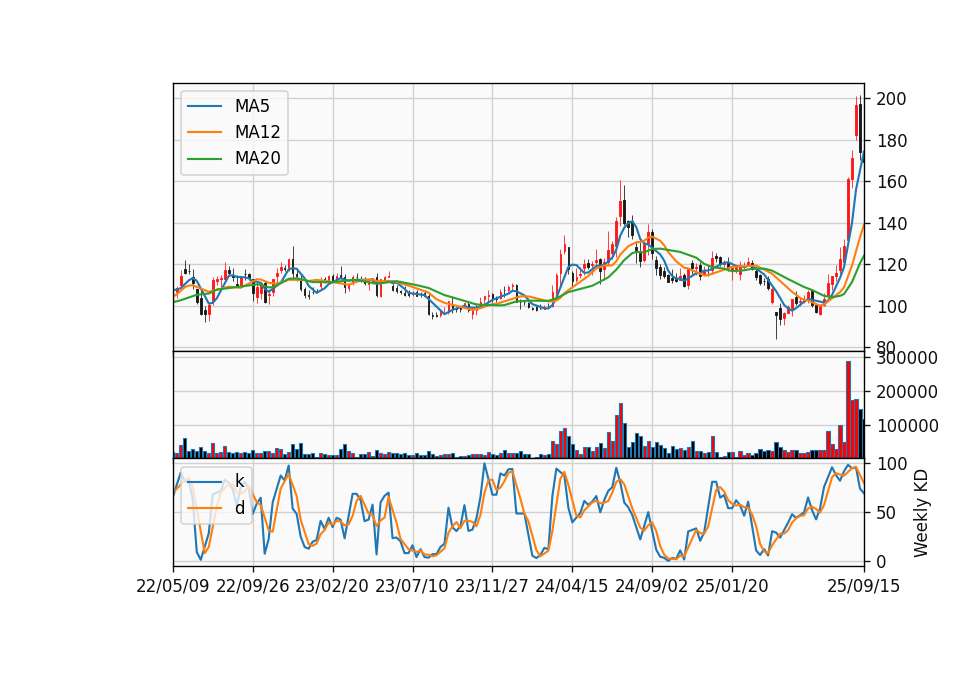Click the 23/07/10 date axis label

(x=411, y=586)
